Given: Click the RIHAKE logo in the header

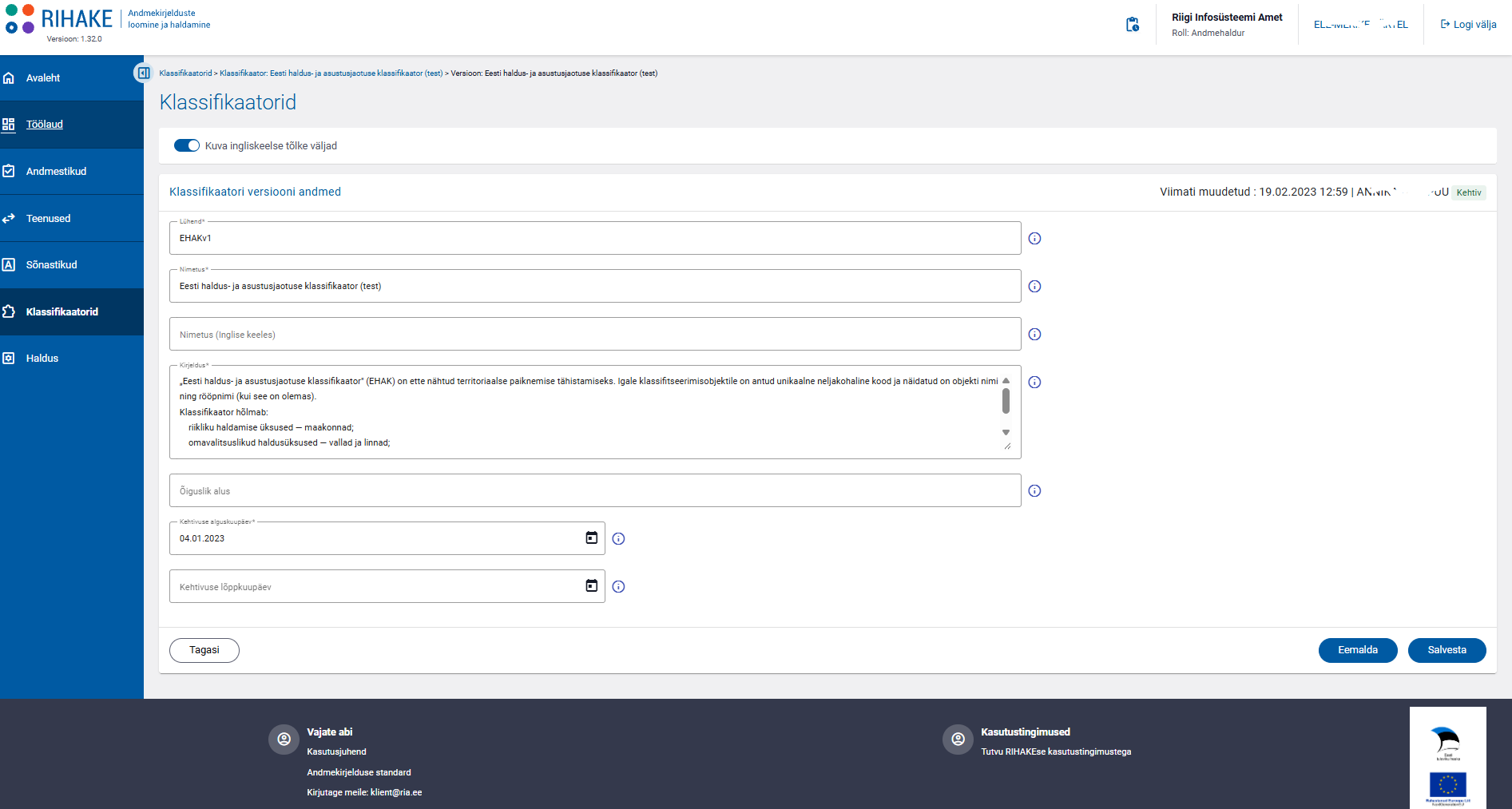Looking at the screenshot, I should [59, 19].
